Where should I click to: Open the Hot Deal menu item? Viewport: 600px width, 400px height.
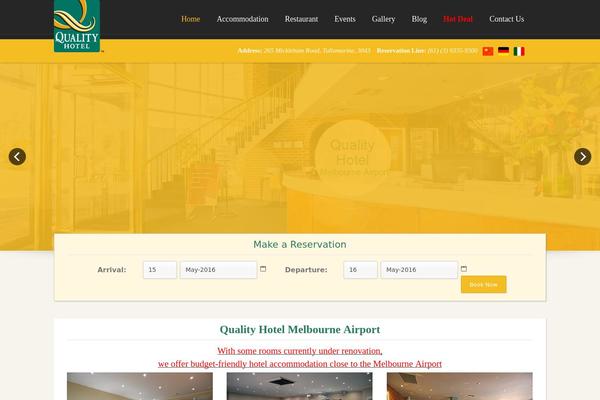click(x=458, y=19)
